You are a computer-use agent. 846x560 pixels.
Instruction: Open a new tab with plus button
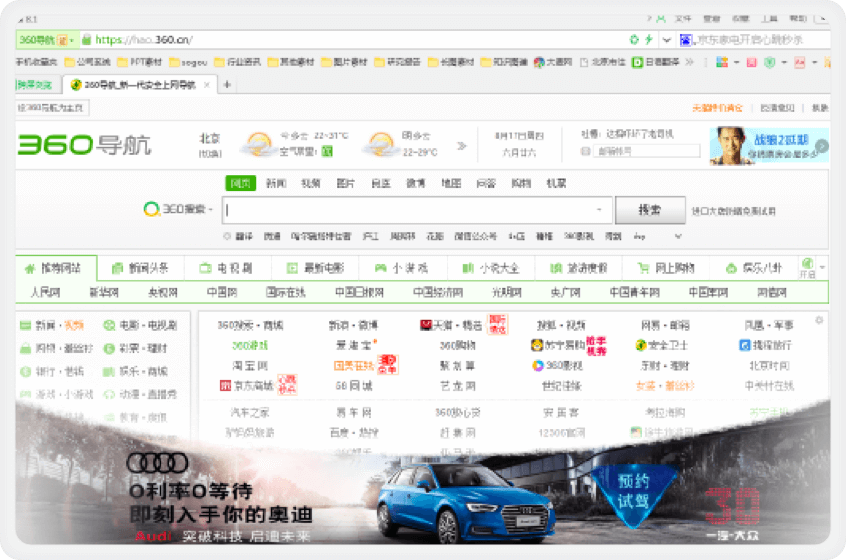click(227, 85)
